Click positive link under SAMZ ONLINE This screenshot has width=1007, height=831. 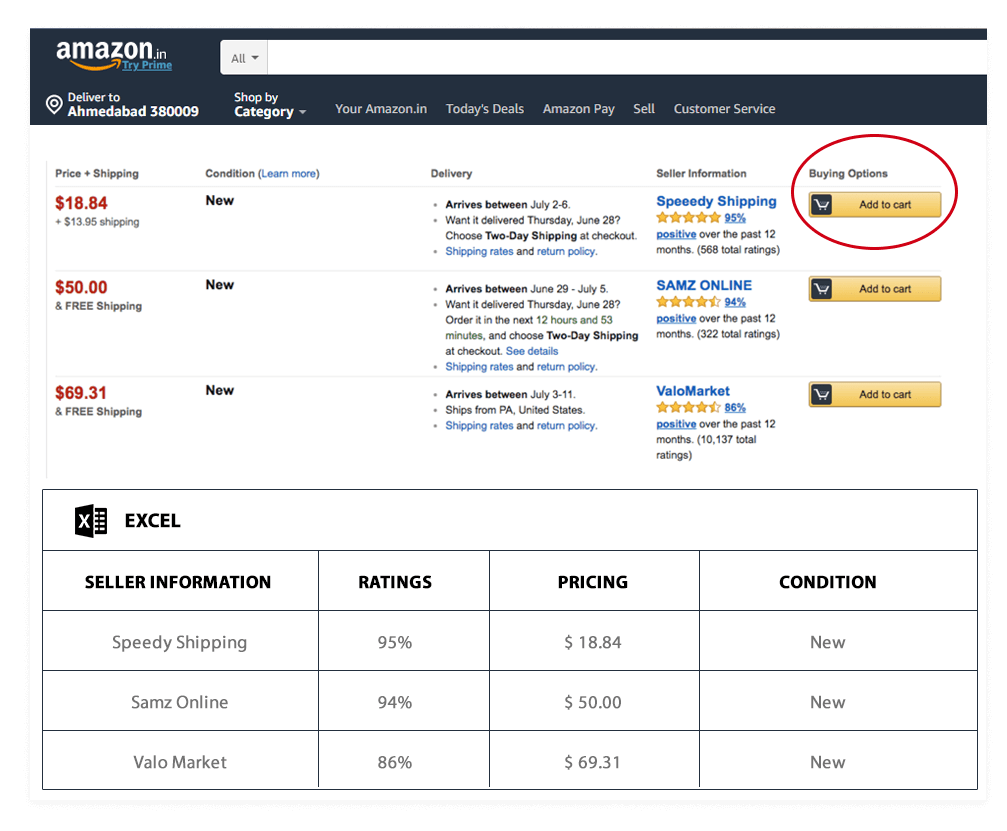(x=676, y=319)
